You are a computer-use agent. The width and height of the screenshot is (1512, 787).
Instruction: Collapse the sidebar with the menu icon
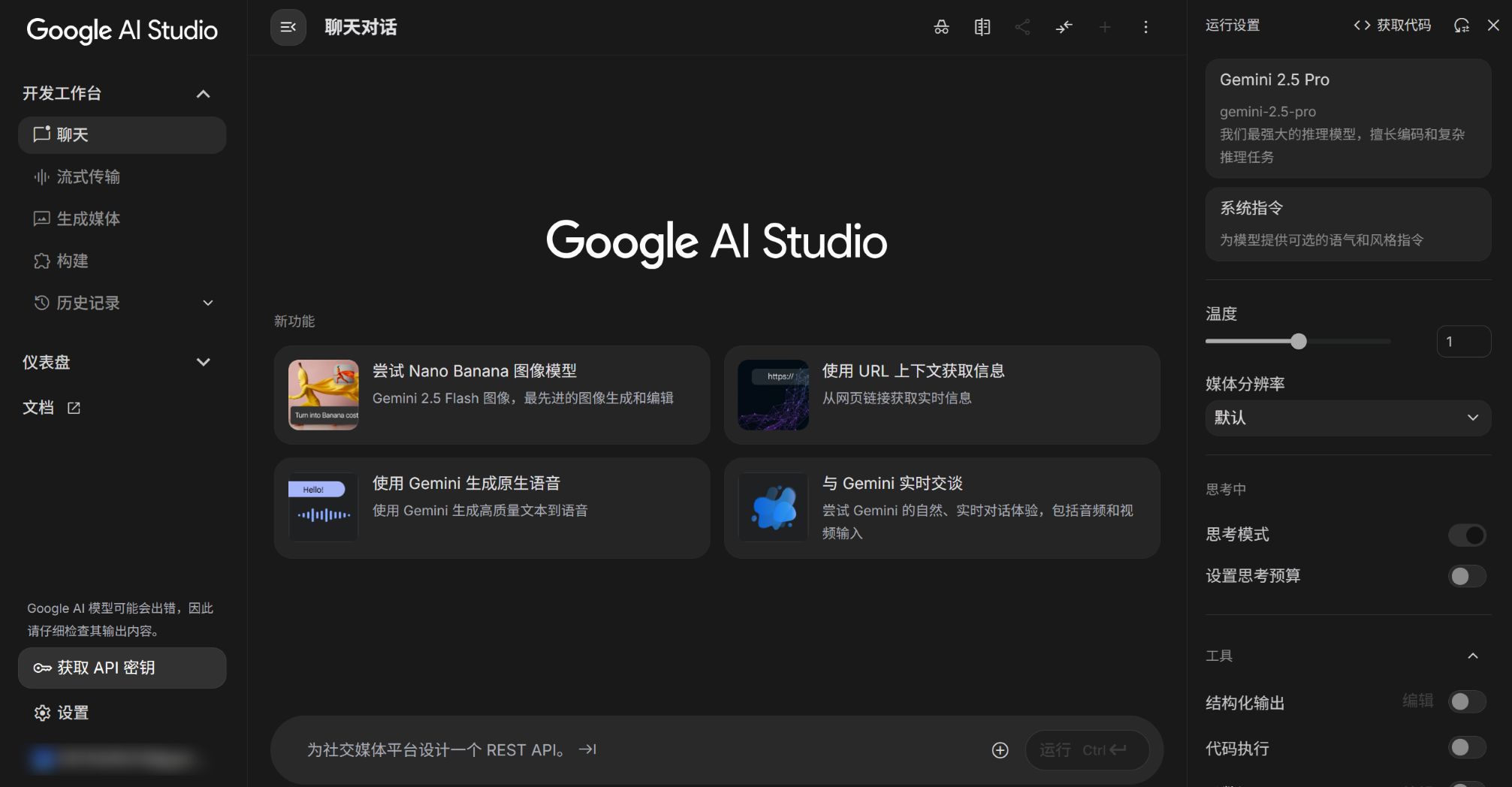288,28
